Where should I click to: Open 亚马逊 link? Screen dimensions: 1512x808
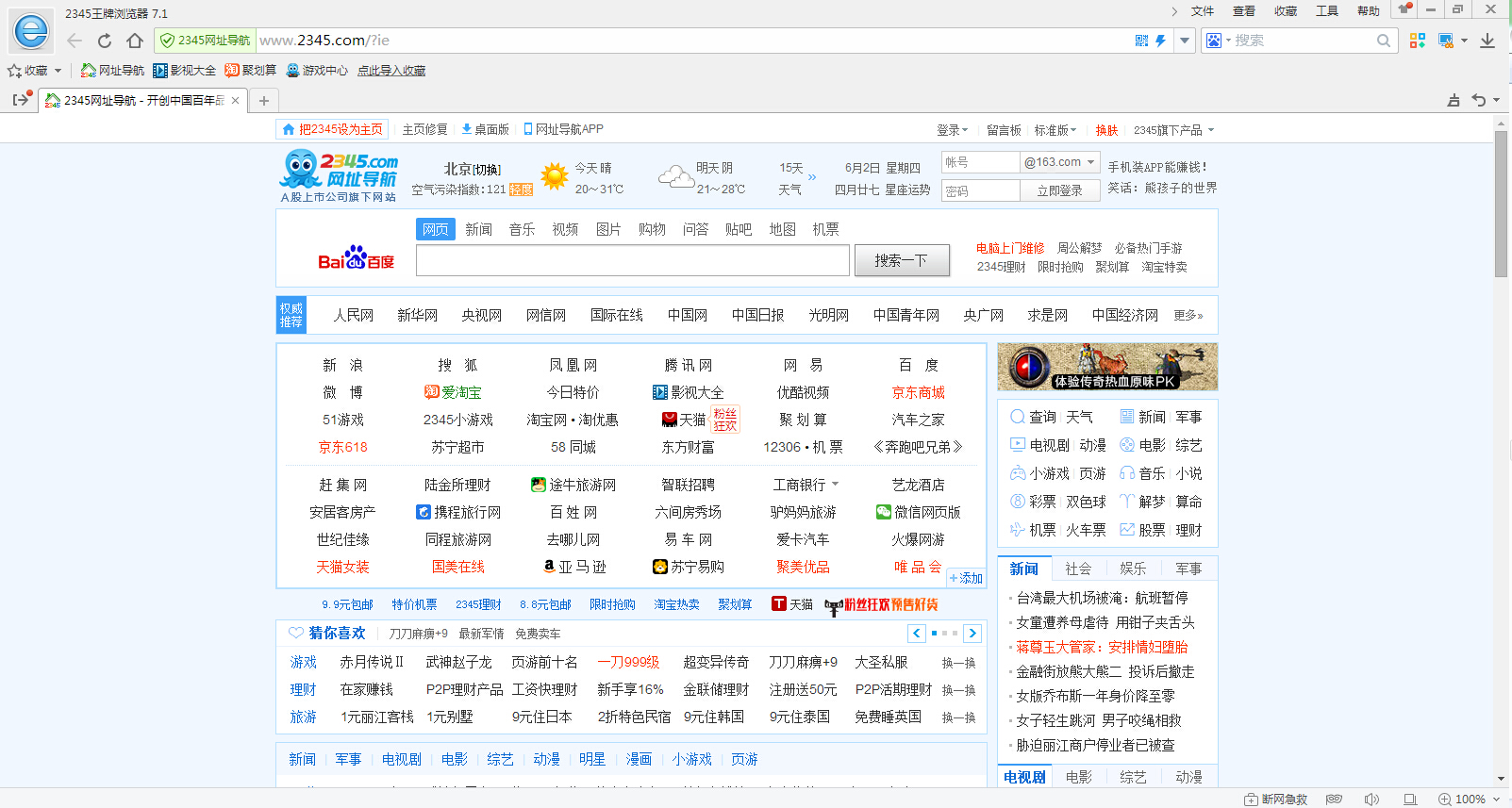pyautogui.click(x=574, y=567)
